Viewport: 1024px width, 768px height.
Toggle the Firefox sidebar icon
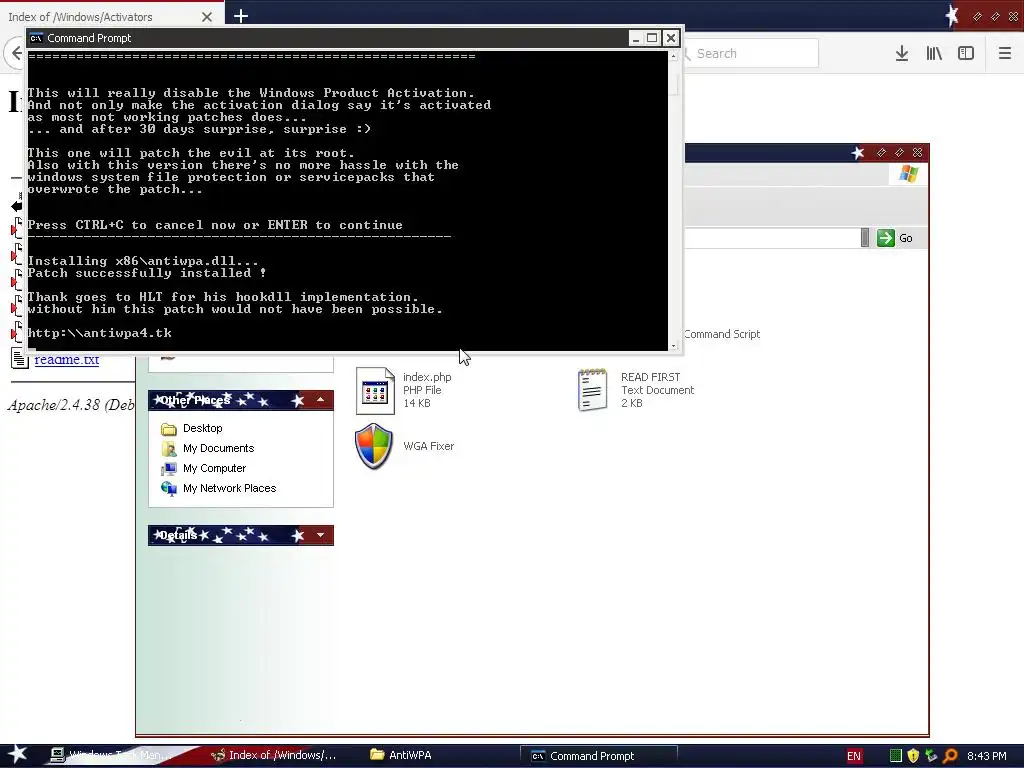point(966,54)
